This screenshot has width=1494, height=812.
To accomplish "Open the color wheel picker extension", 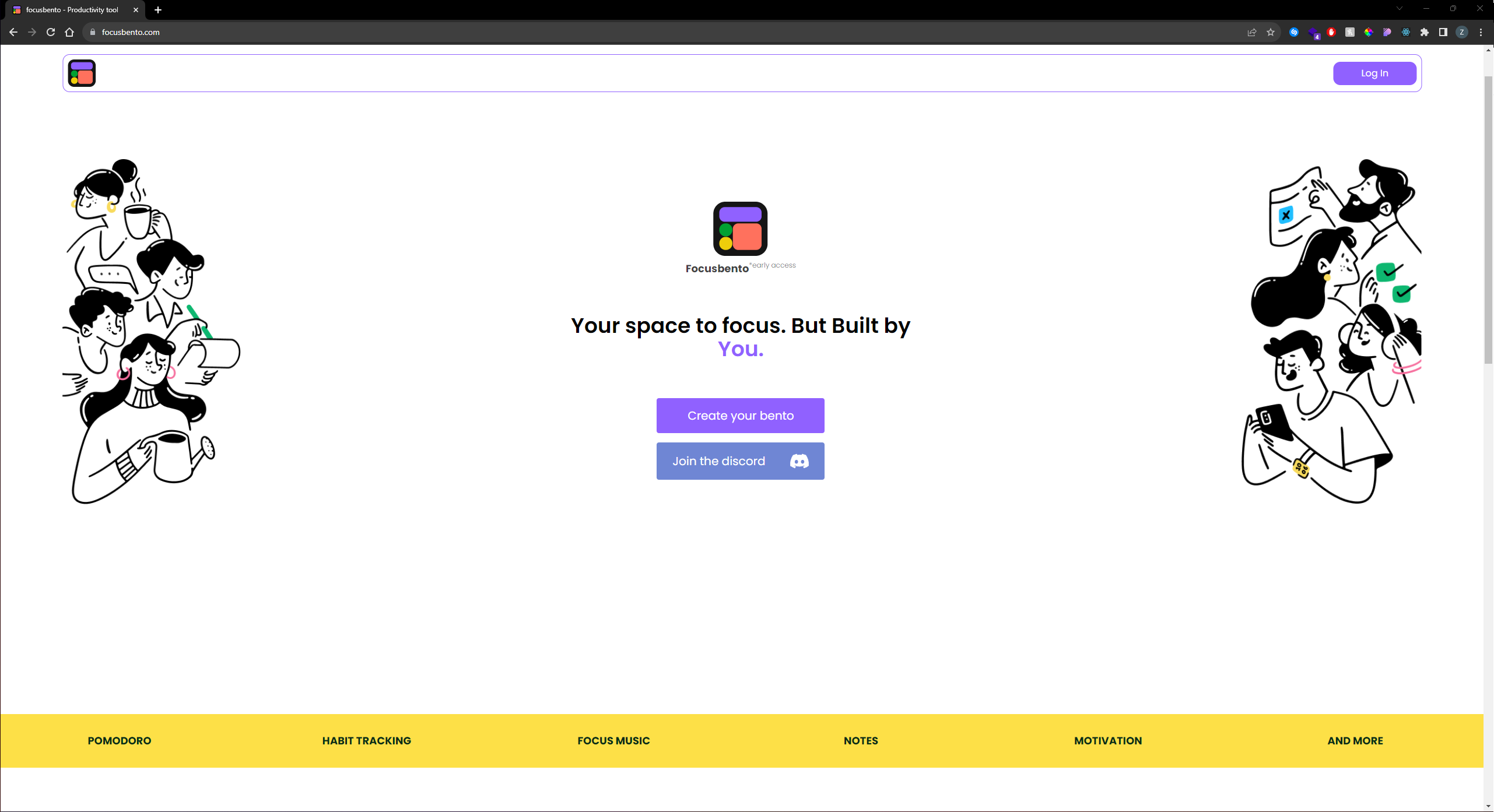I will pyautogui.click(x=1369, y=32).
